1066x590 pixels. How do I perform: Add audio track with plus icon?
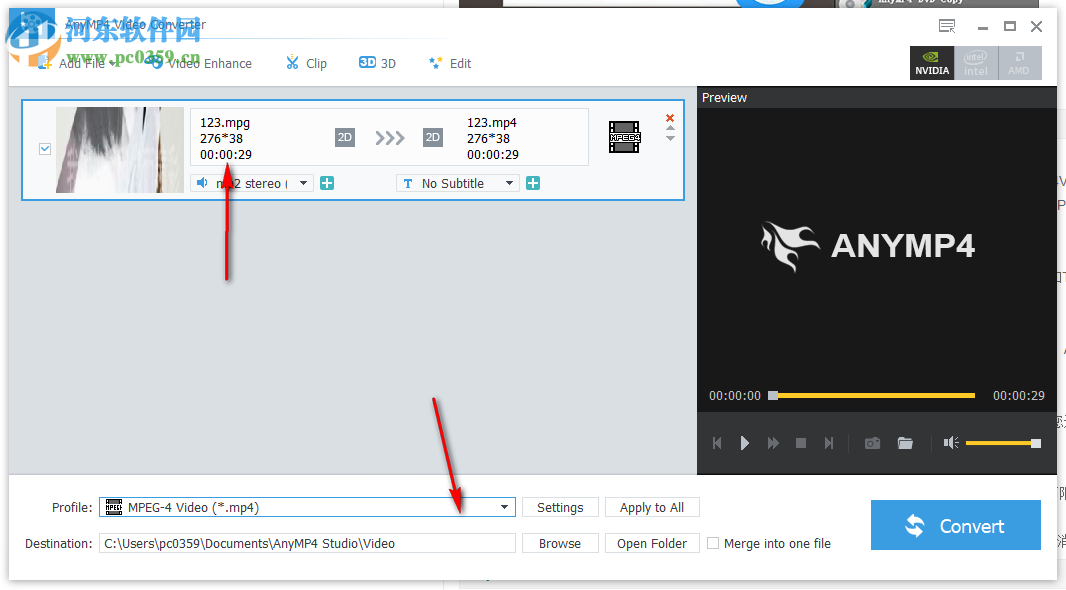pos(327,183)
